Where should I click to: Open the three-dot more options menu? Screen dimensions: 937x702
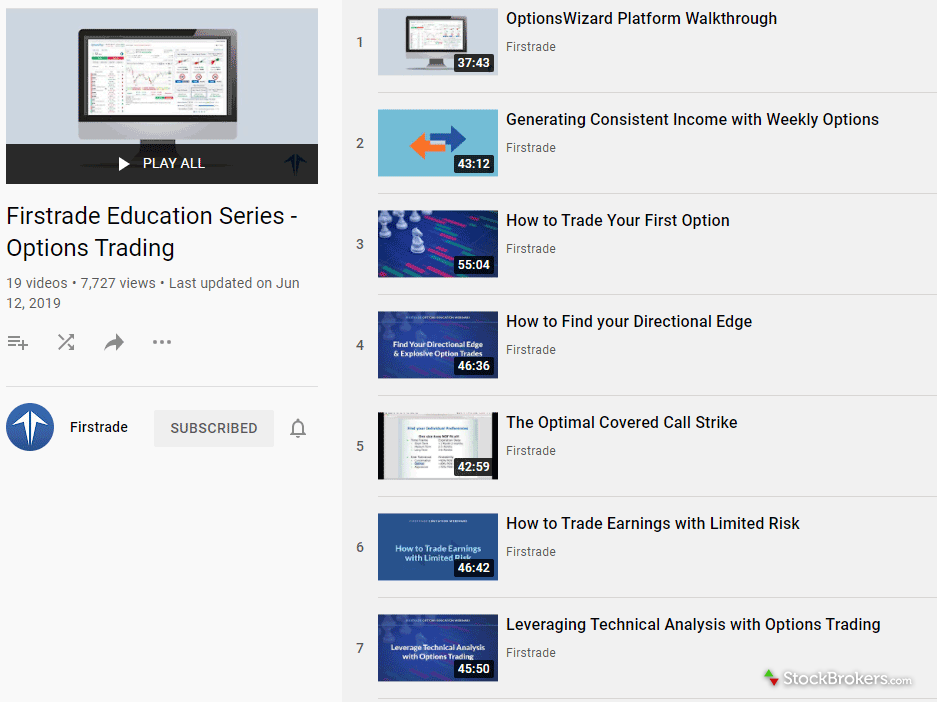(162, 343)
